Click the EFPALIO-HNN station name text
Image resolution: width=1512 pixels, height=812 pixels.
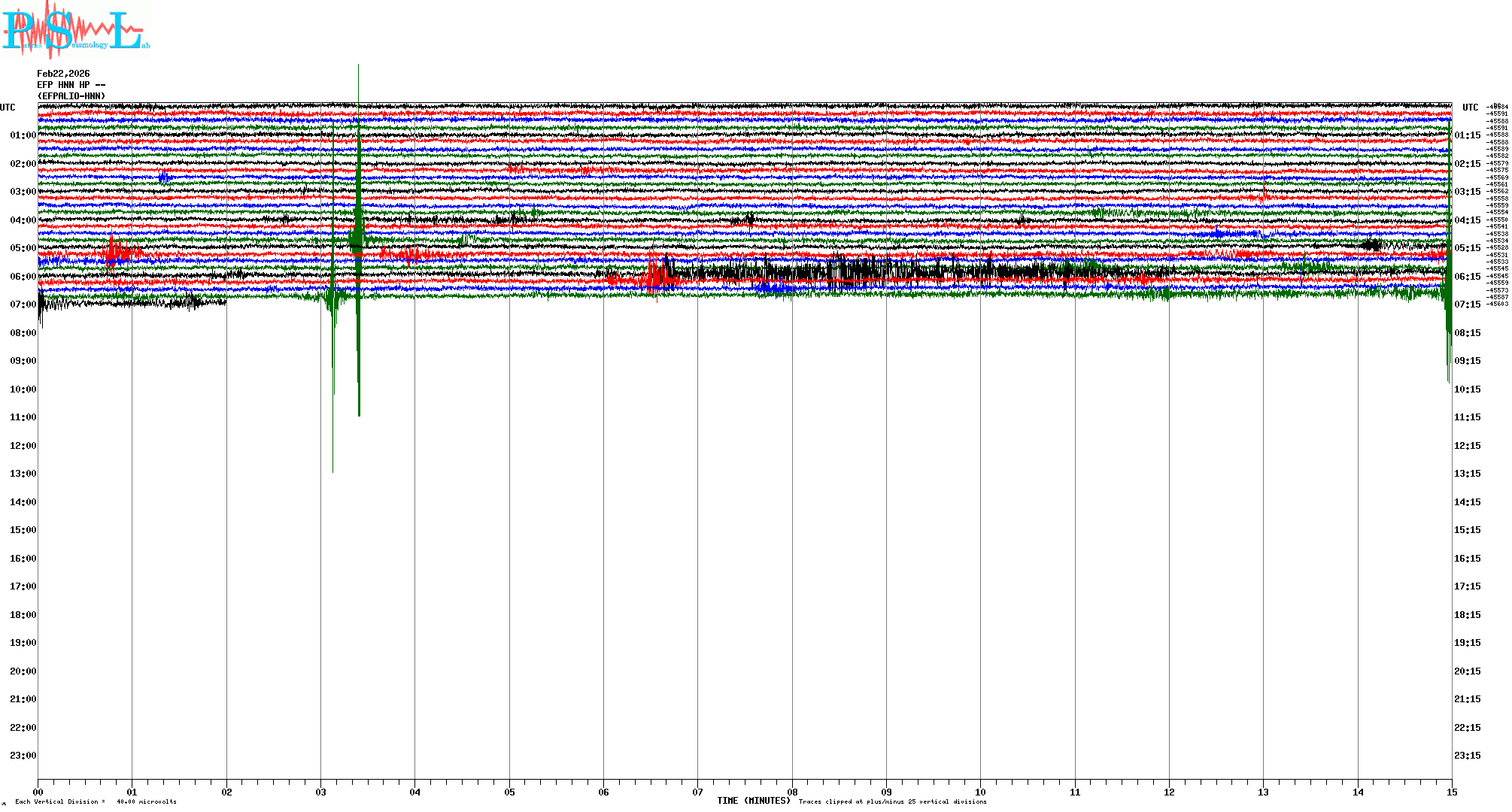tap(71, 96)
